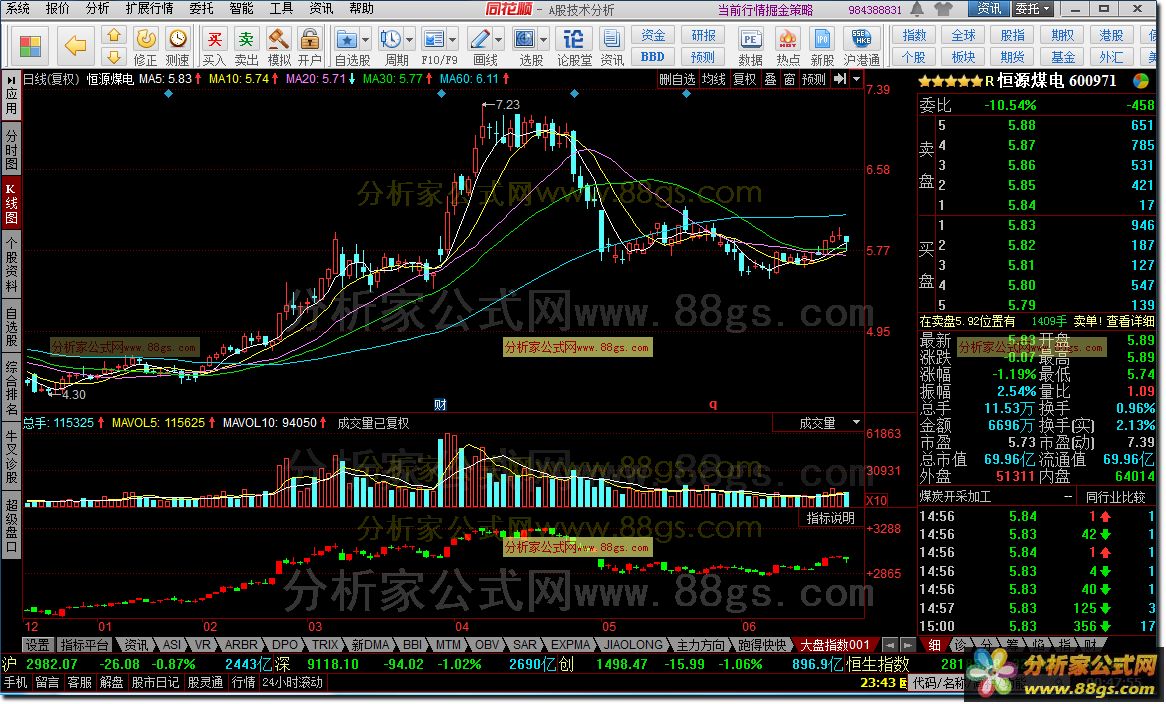1166x704 pixels.
Task: Open the 自选股 watchlist icon
Action: [346, 39]
